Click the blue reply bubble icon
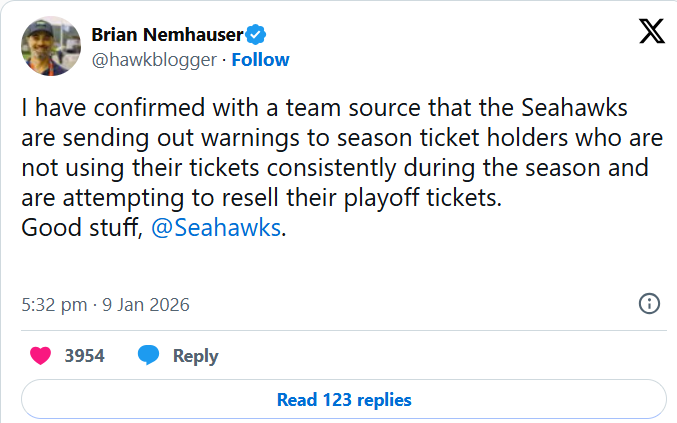 tap(149, 355)
